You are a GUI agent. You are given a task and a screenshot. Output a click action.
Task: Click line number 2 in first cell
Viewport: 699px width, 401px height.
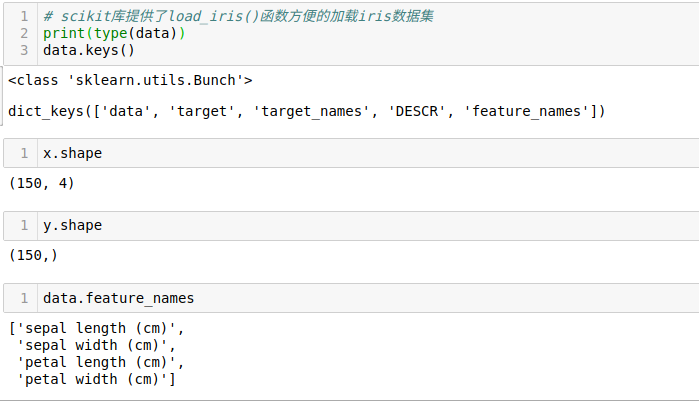24,33
